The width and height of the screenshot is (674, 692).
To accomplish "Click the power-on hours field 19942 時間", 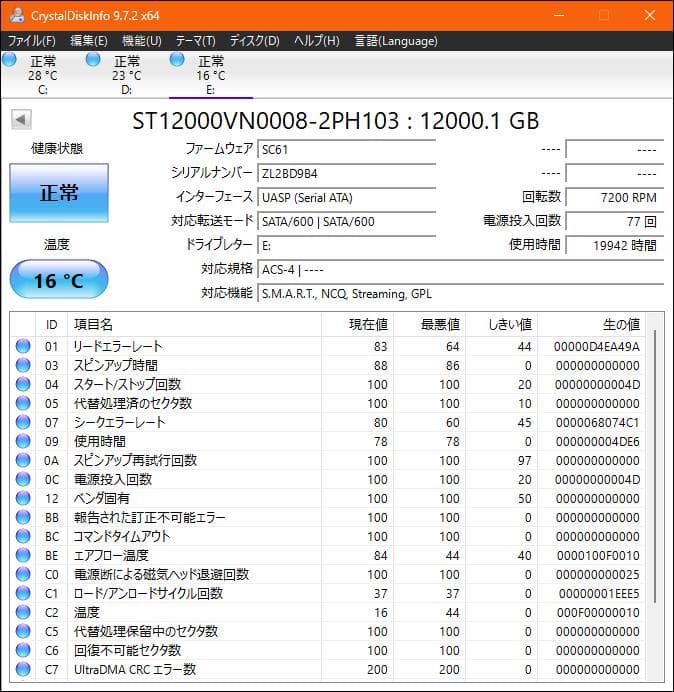I will click(614, 245).
